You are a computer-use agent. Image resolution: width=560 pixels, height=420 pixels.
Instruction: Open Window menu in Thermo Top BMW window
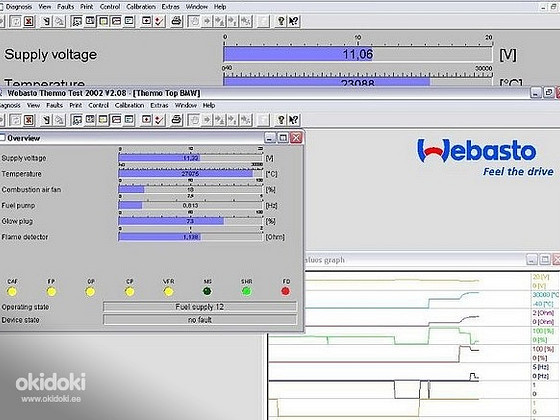[186, 105]
